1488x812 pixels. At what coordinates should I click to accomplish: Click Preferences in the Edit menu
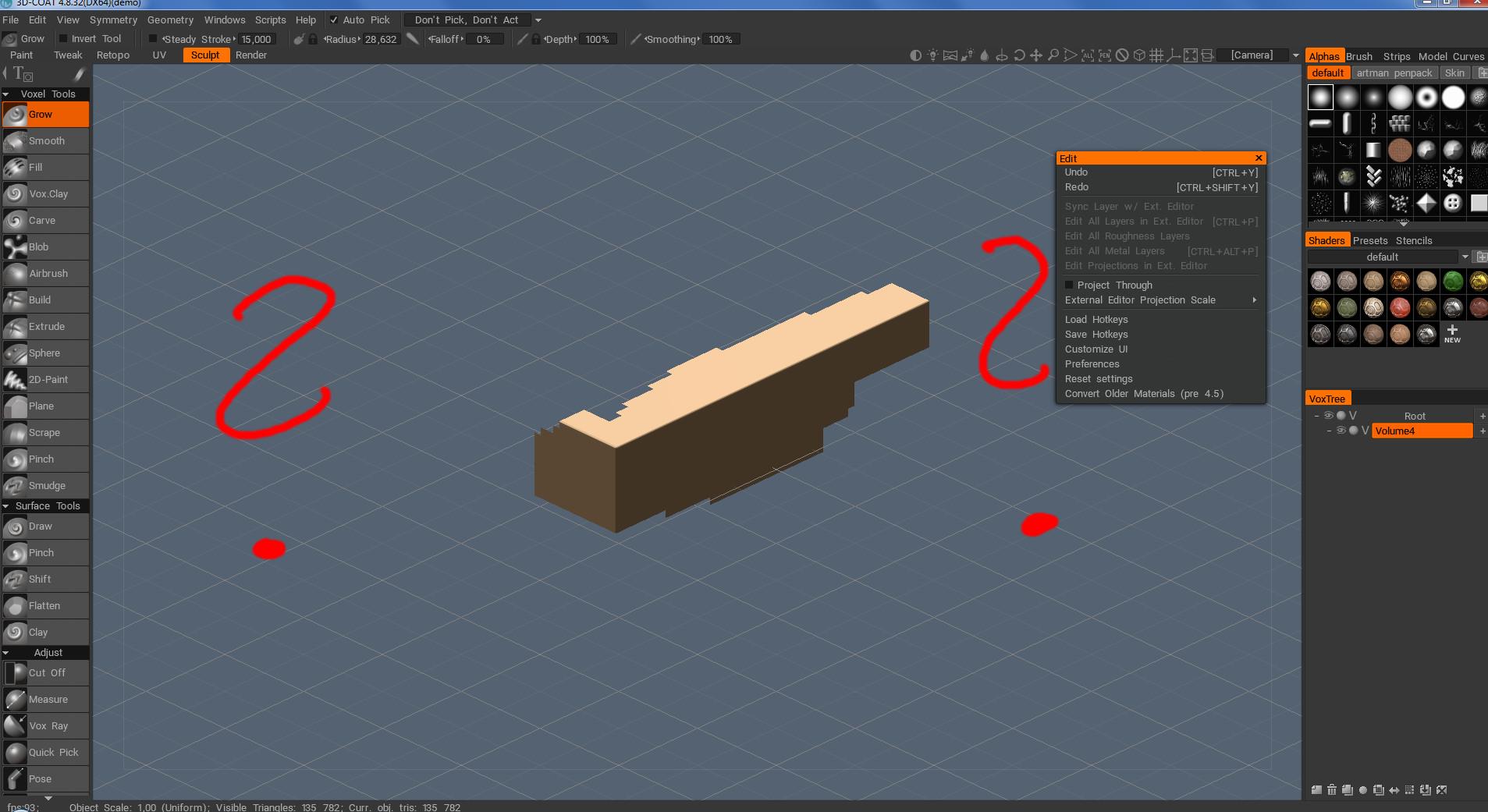[1092, 364]
